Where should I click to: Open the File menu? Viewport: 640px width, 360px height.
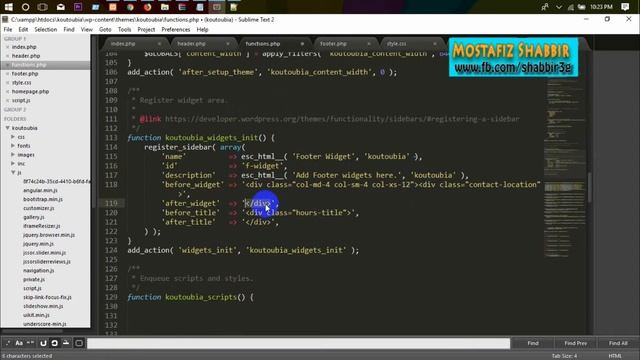8,29
